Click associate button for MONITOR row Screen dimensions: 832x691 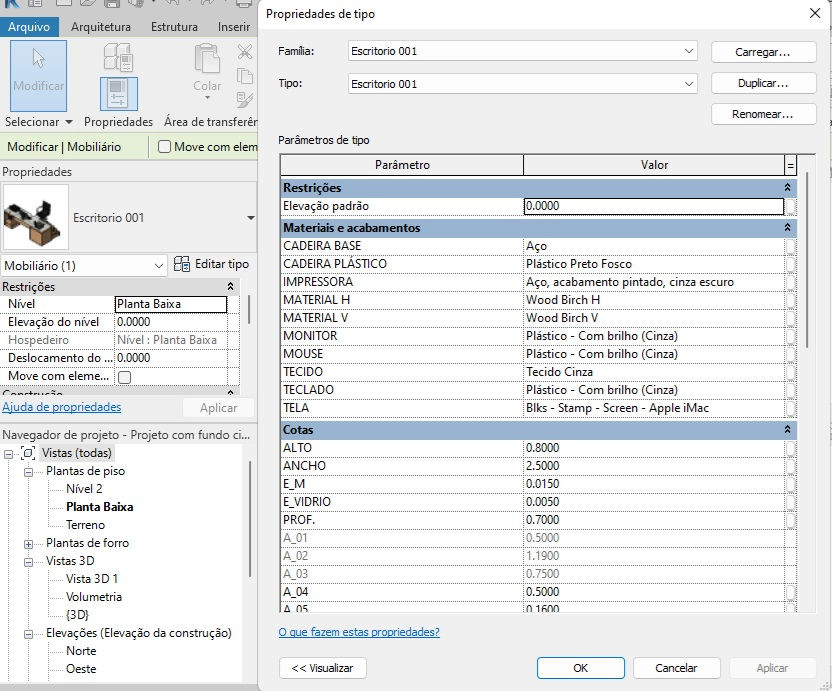point(791,336)
